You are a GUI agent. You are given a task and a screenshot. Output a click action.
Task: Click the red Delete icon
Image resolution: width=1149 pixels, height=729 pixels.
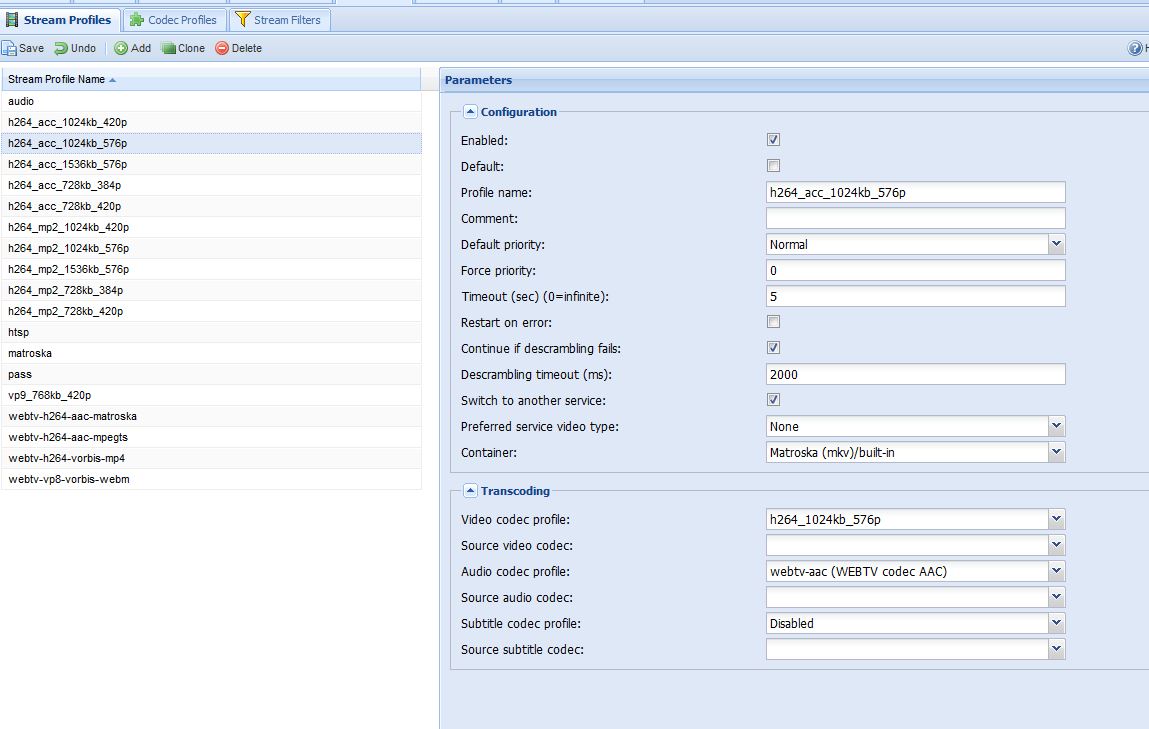[x=222, y=48]
